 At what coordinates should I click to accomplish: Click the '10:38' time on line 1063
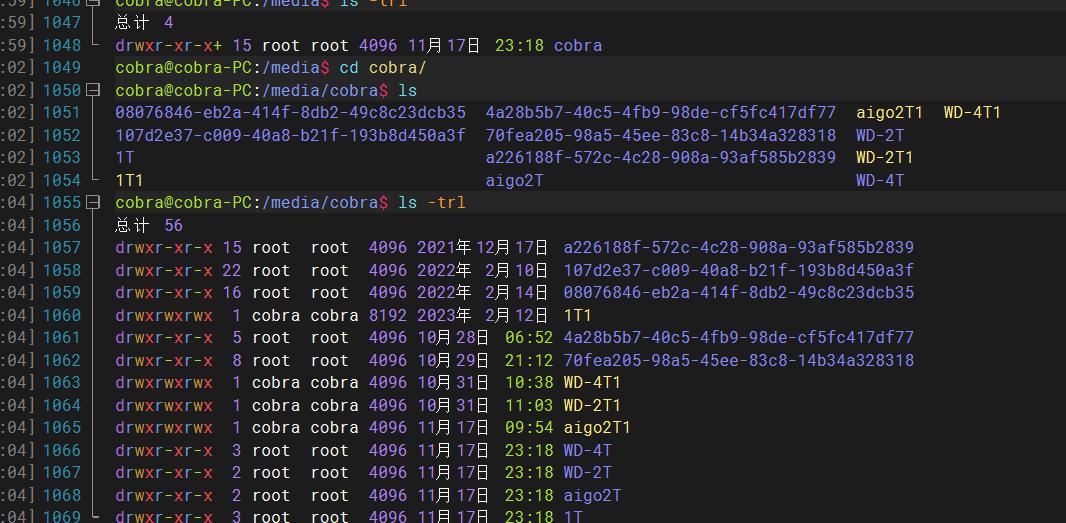(529, 383)
